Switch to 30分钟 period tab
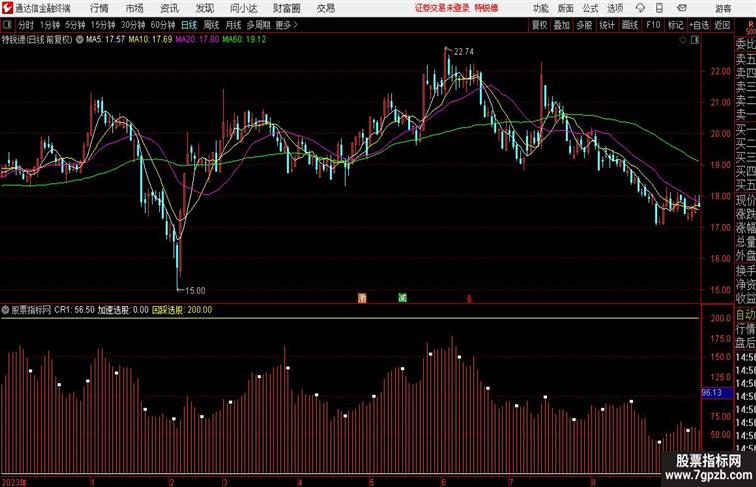756x487 pixels. pos(133,25)
